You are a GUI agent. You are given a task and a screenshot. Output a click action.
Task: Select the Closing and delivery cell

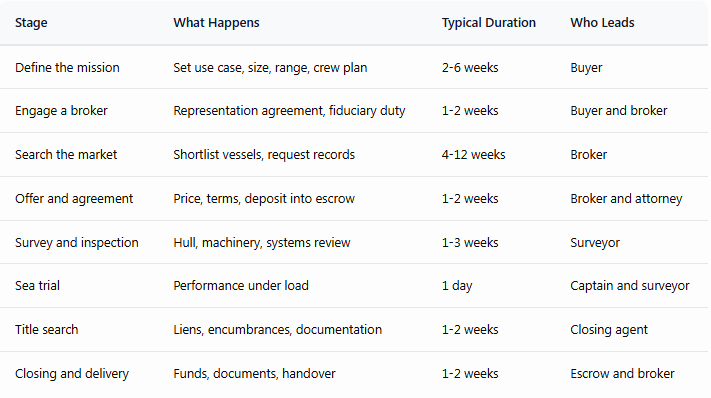(x=72, y=374)
